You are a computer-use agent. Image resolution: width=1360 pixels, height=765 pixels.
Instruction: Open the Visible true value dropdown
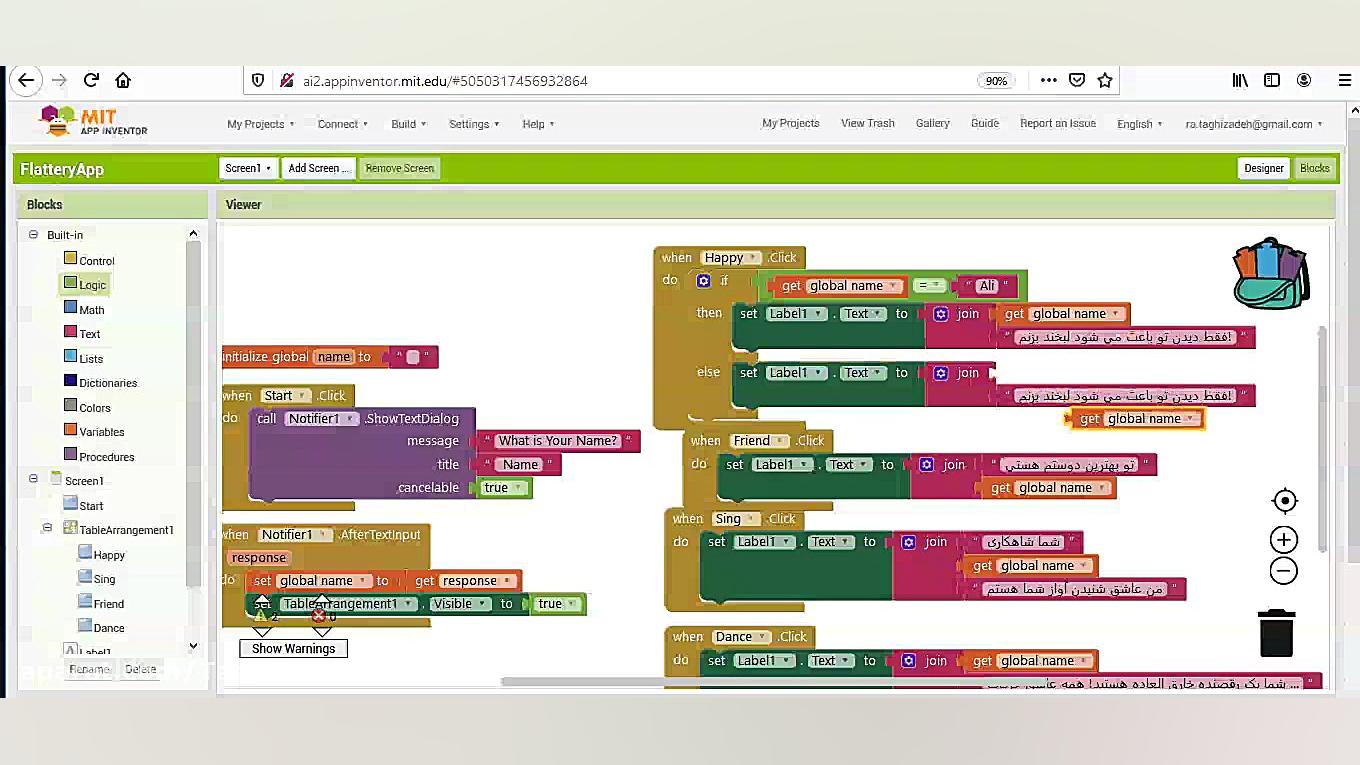tap(558, 604)
